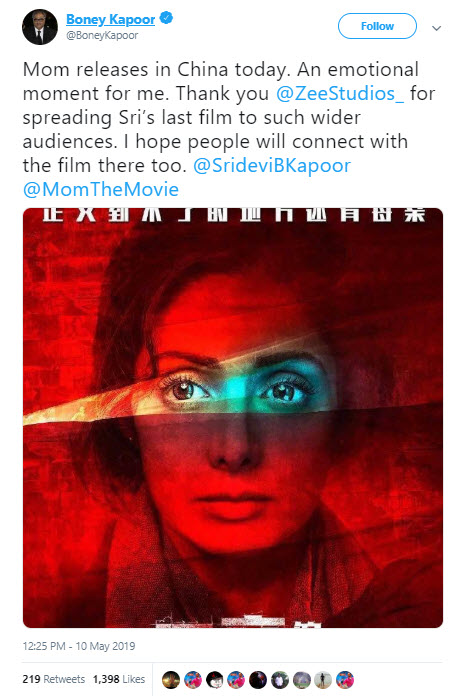Open the last liker avatar in row

pyautogui.click(x=345, y=680)
